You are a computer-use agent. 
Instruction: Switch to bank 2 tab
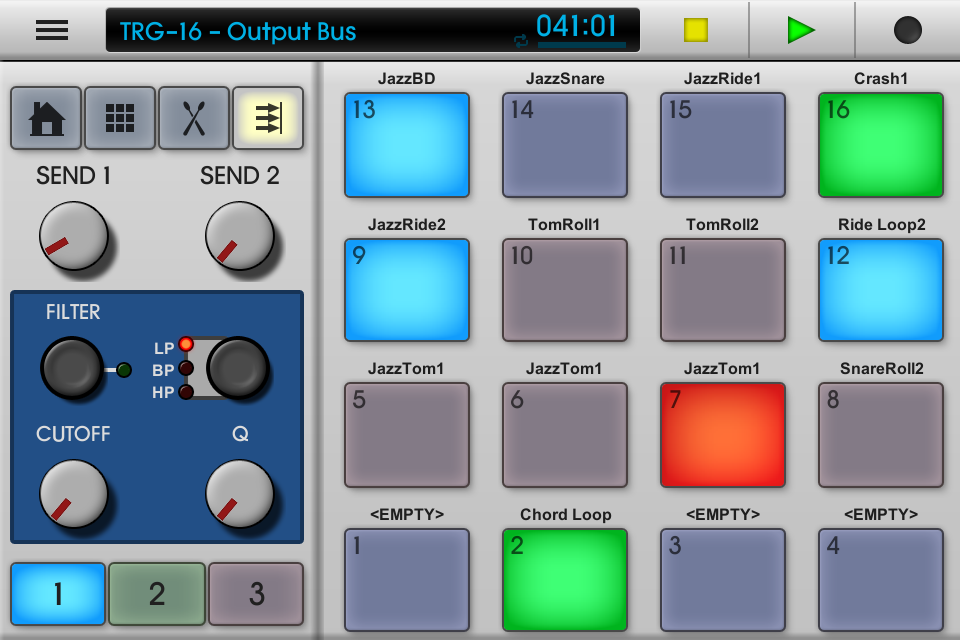[157, 593]
